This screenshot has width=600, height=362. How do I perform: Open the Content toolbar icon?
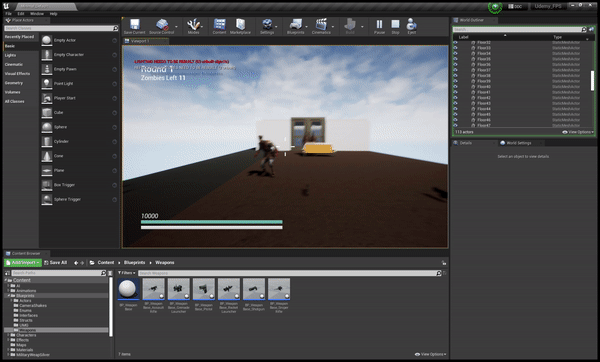(x=219, y=24)
